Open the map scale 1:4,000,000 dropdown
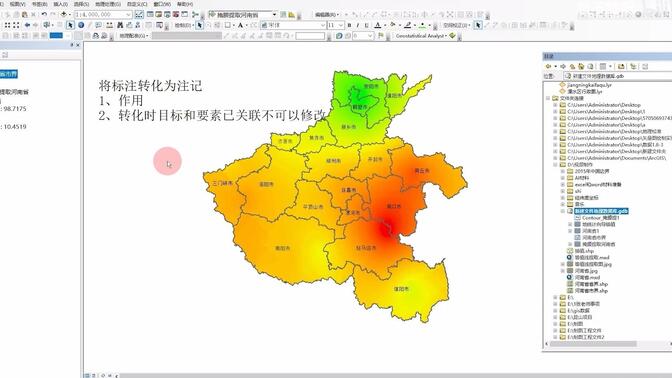672x378 pixels. coord(128,15)
